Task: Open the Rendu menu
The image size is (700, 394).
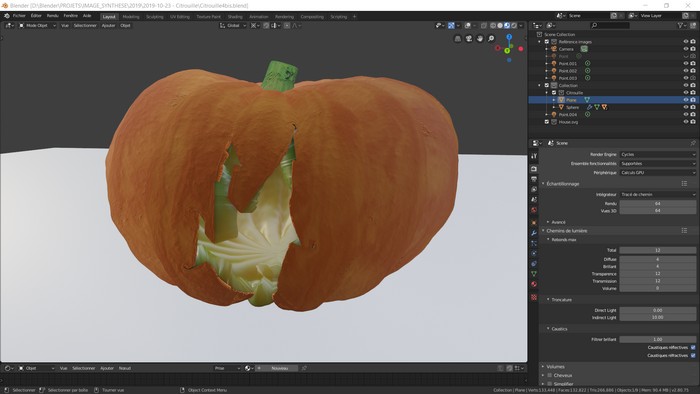Action: [52, 16]
